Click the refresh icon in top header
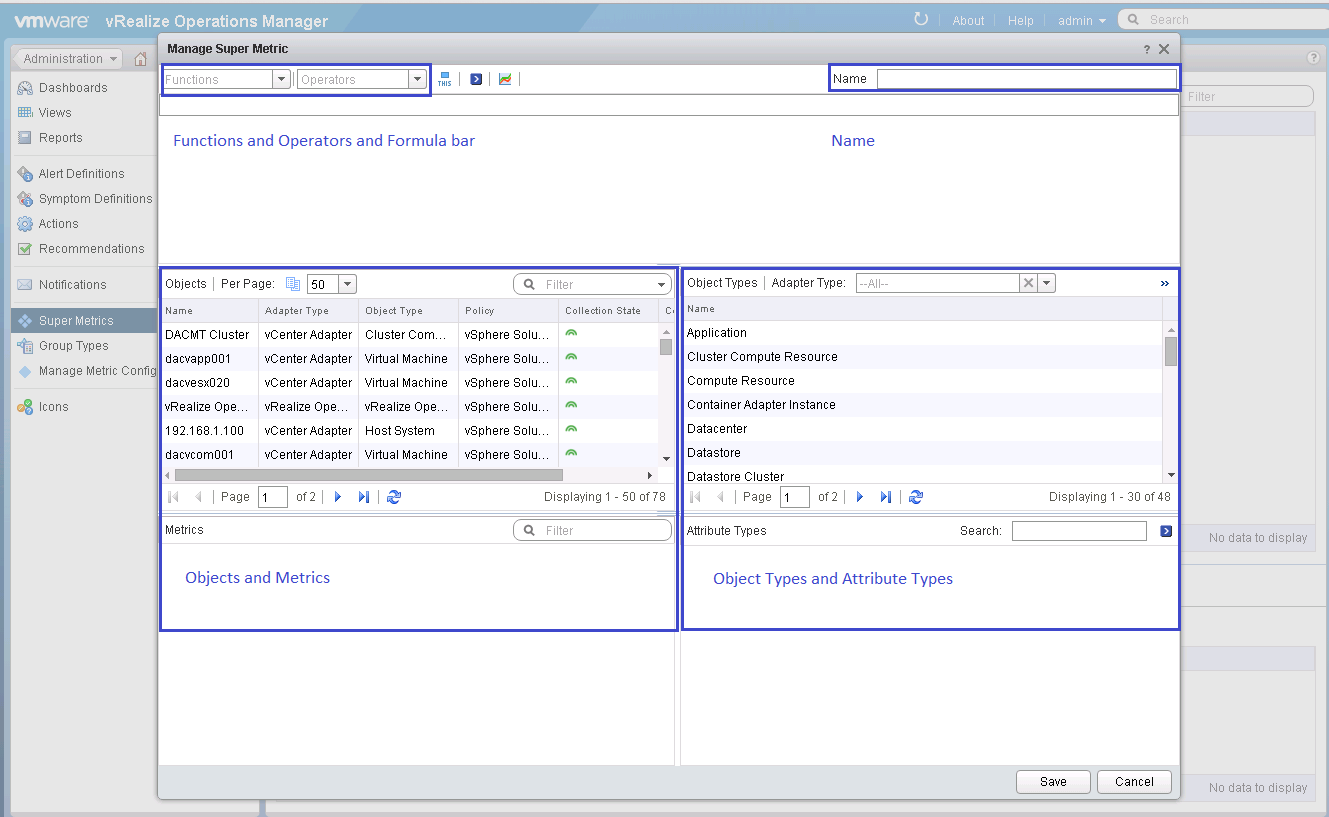This screenshot has width=1329, height=817. pyautogui.click(x=921, y=19)
